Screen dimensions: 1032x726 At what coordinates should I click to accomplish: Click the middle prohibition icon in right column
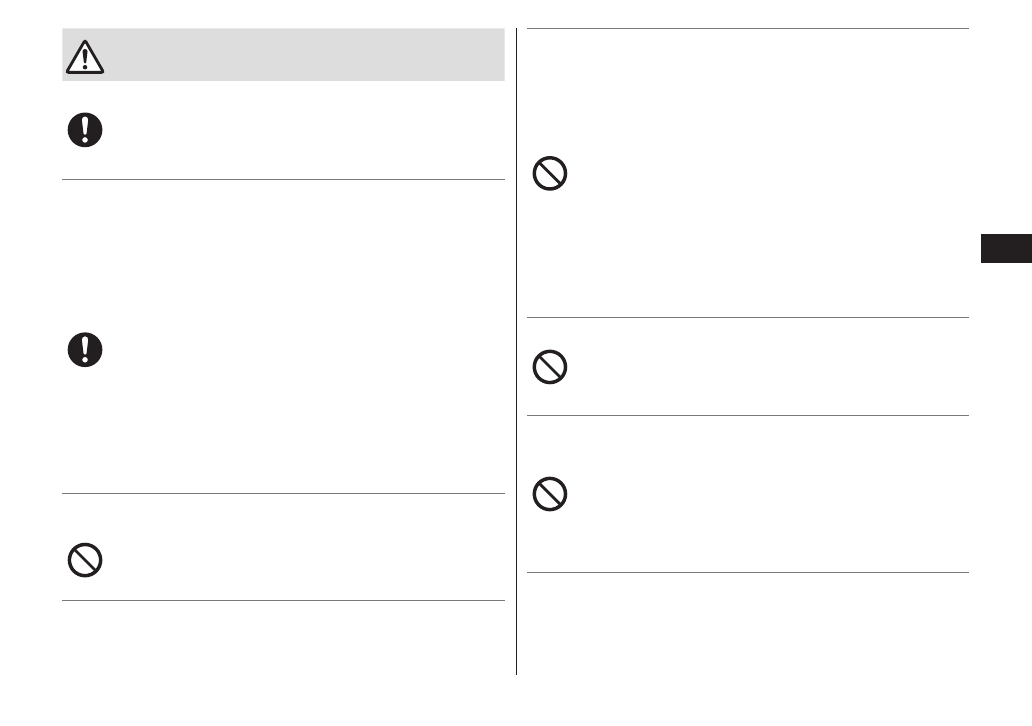click(550, 368)
